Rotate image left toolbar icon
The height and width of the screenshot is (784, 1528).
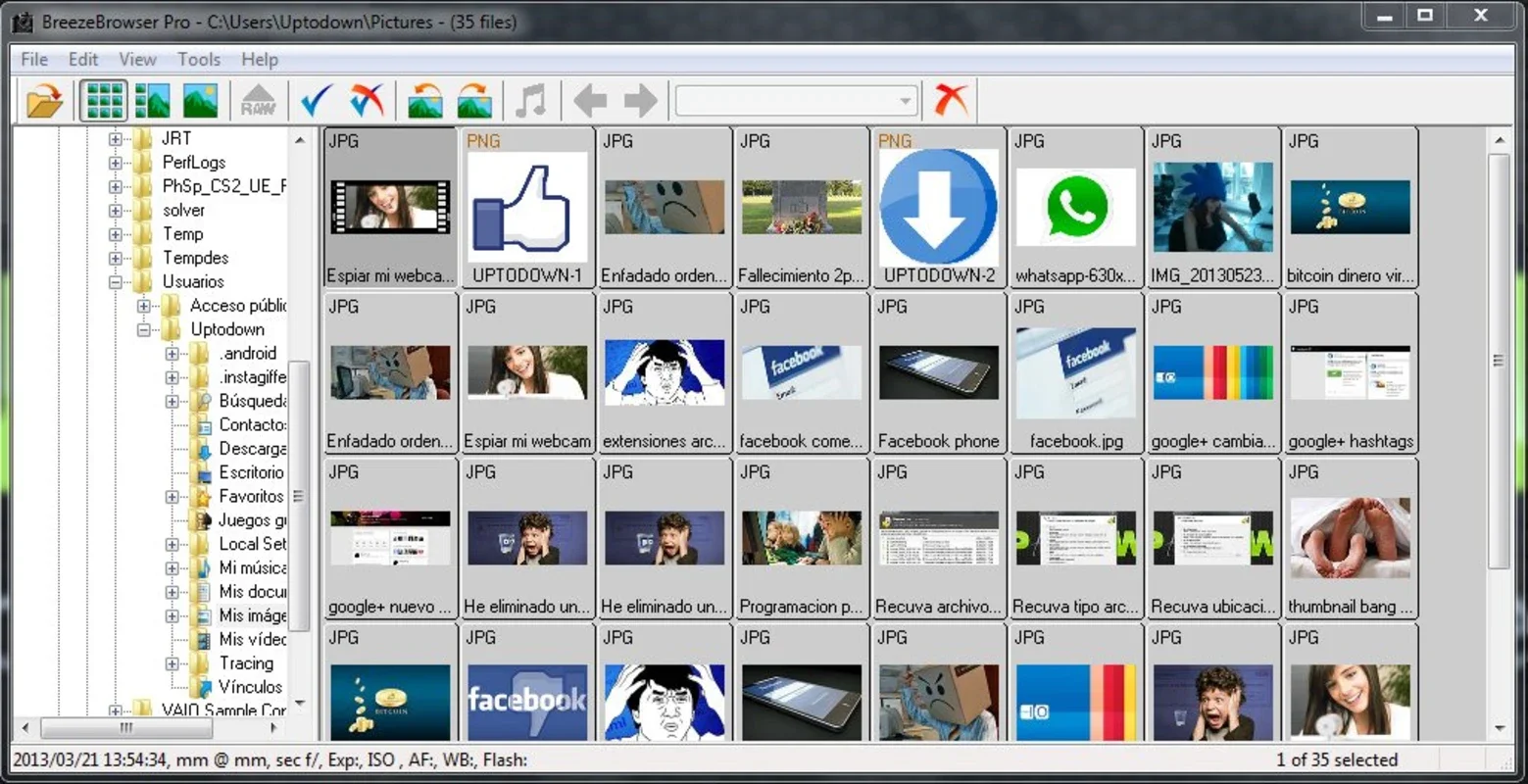click(424, 100)
